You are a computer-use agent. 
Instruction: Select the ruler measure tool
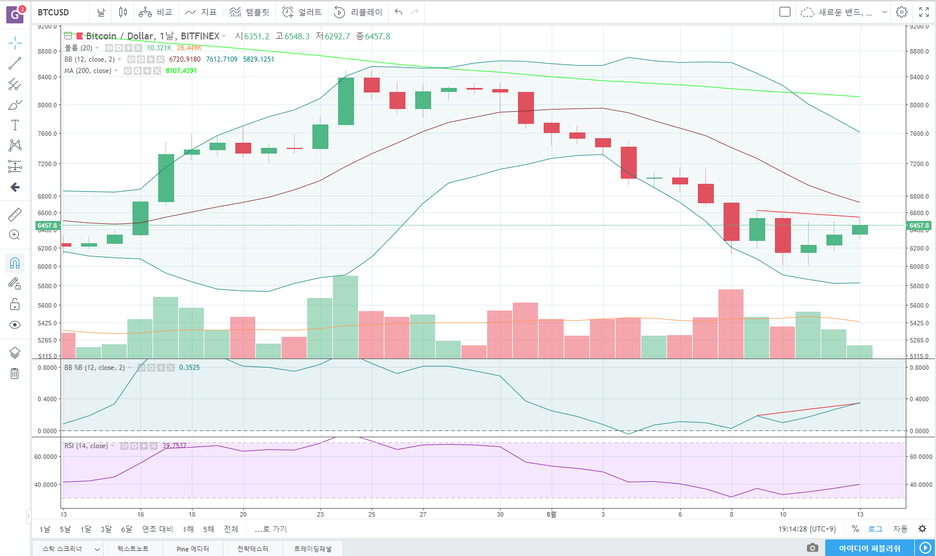tap(15, 214)
